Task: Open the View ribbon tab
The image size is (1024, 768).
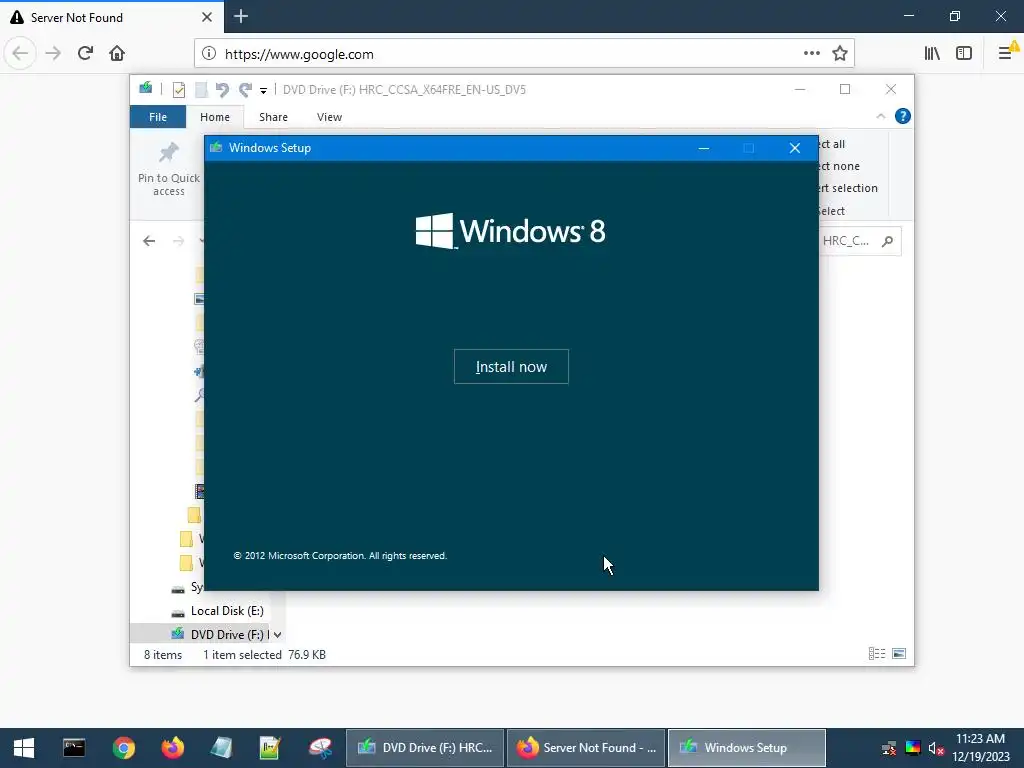Action: click(x=329, y=117)
